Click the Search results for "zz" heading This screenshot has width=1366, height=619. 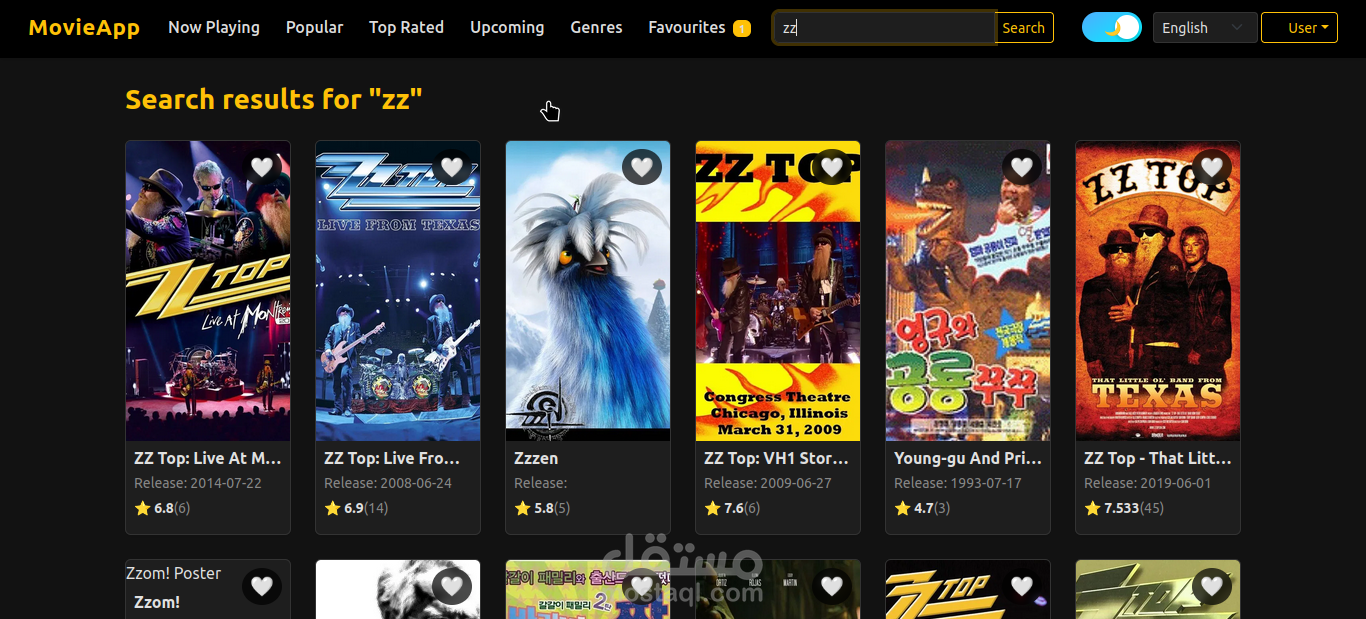[x=274, y=99]
